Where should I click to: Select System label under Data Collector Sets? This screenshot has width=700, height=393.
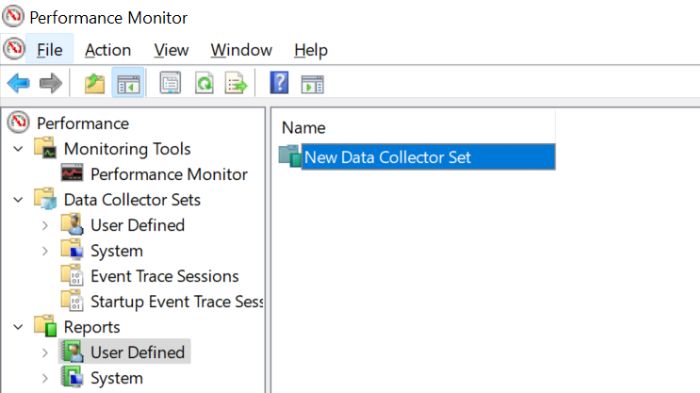[117, 251]
